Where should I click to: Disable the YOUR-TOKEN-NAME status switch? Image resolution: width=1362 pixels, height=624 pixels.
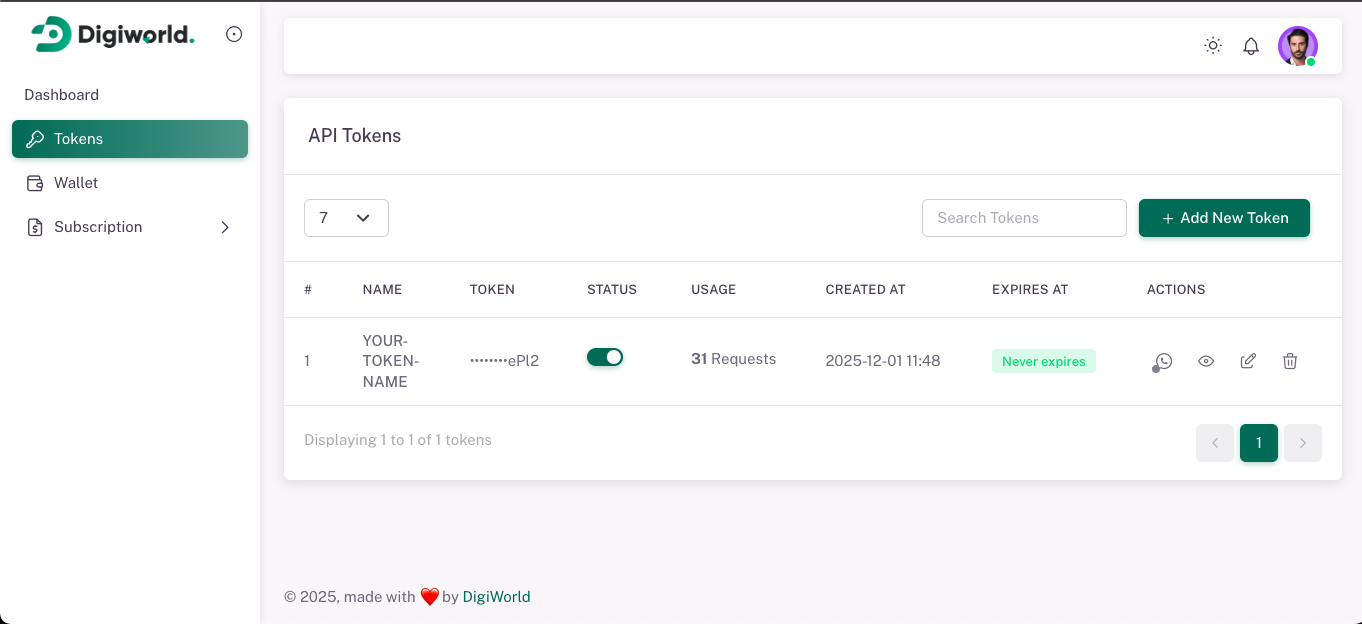pyautogui.click(x=605, y=357)
